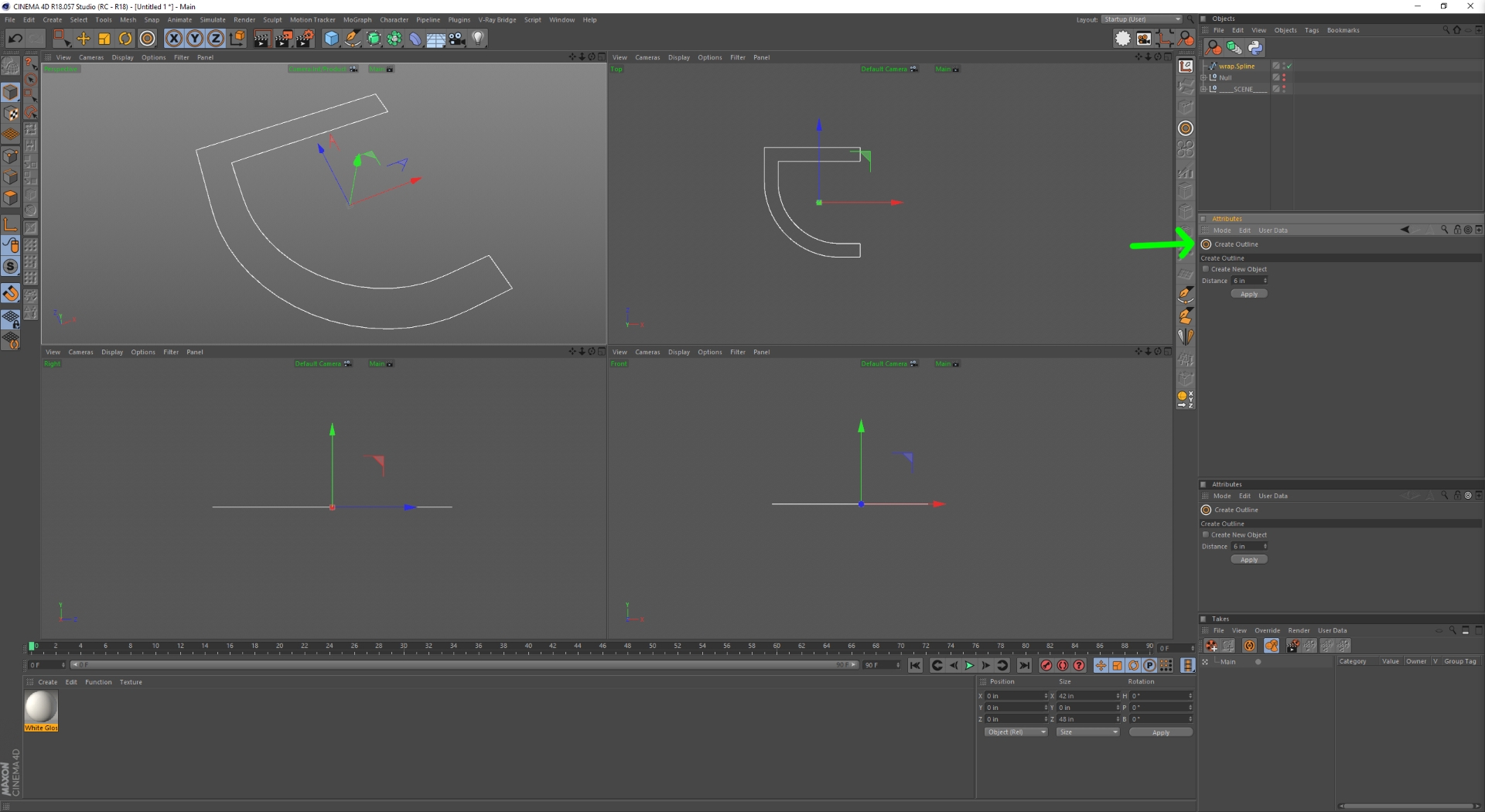Click frame 30 on the timeline ruler
Screen dimensions: 1485x812
pyautogui.click(x=404, y=647)
